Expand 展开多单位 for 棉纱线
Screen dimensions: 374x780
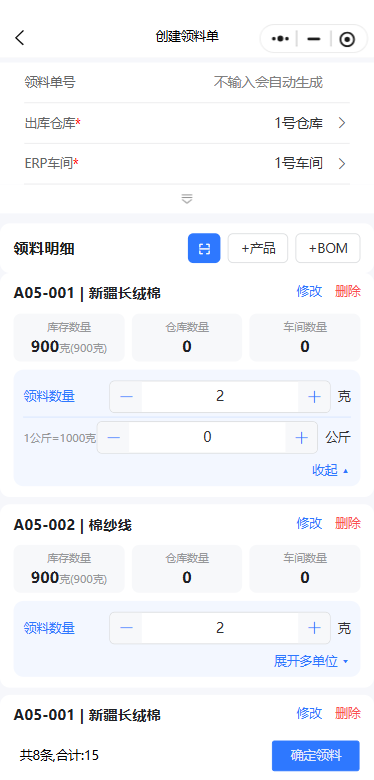click(311, 661)
